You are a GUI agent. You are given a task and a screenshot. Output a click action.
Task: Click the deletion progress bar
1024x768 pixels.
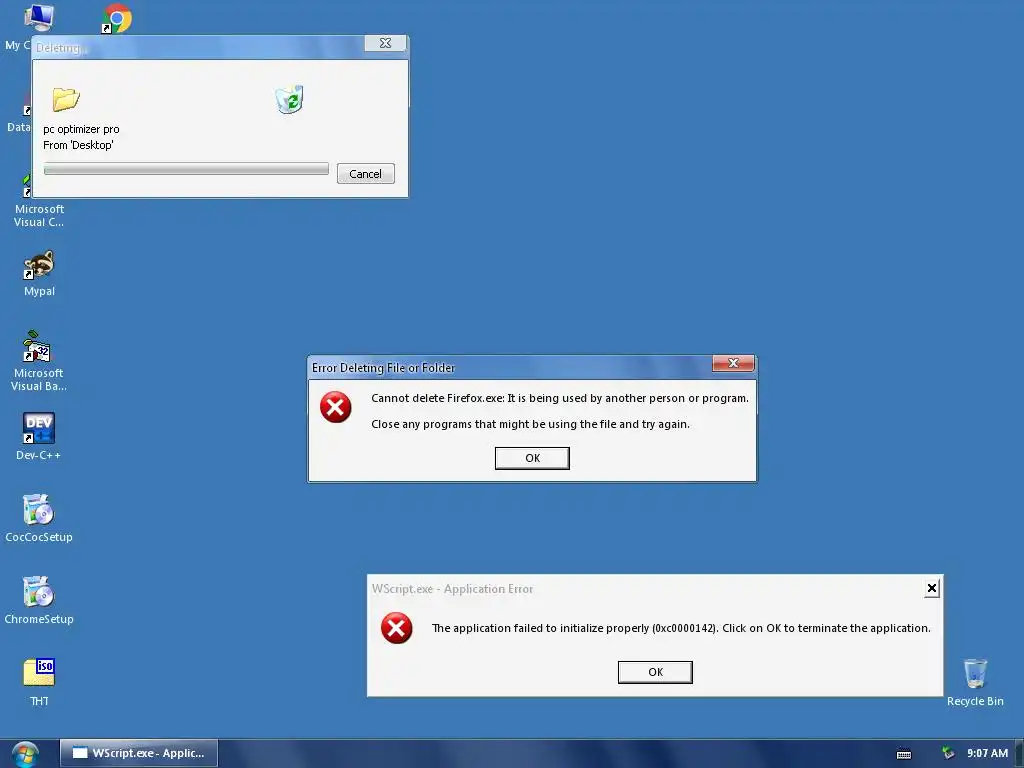coord(186,169)
